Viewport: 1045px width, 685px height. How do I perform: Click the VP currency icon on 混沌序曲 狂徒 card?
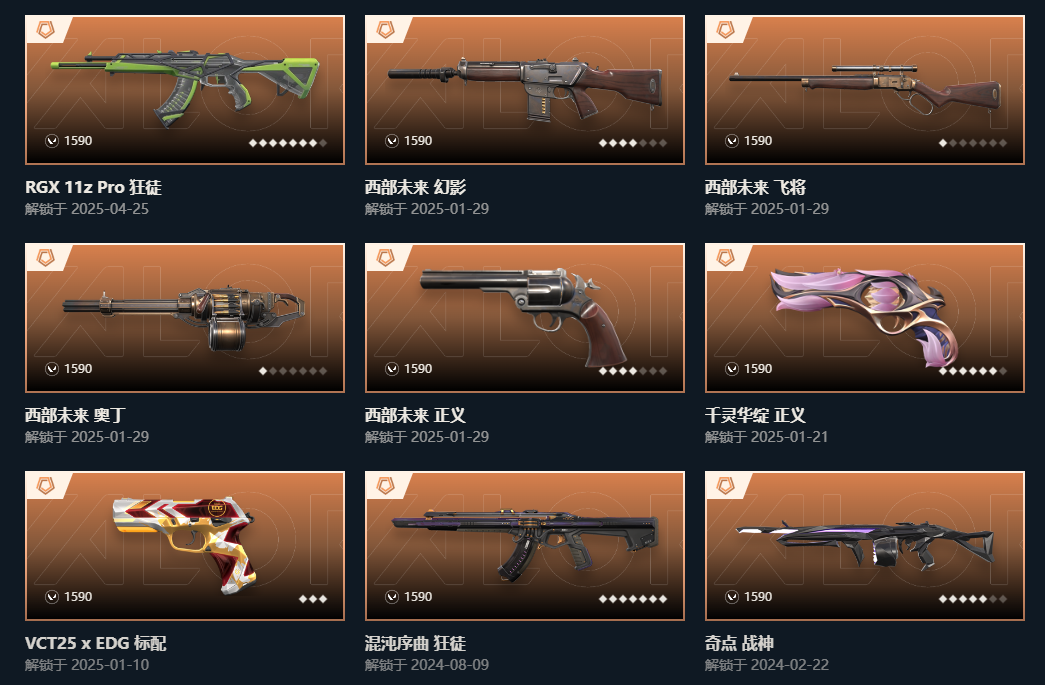point(391,597)
